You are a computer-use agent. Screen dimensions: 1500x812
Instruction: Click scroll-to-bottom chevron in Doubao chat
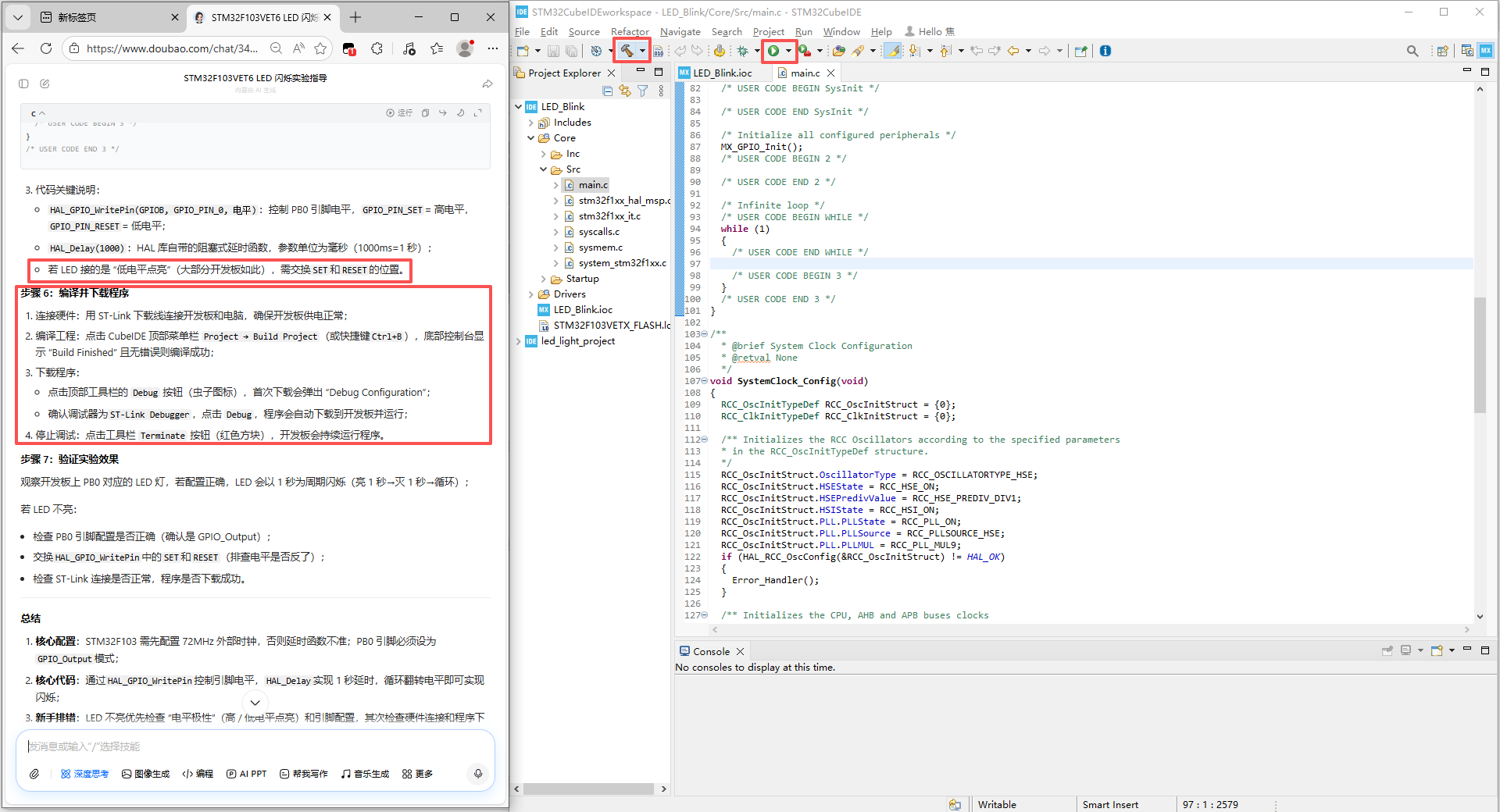pos(255,702)
